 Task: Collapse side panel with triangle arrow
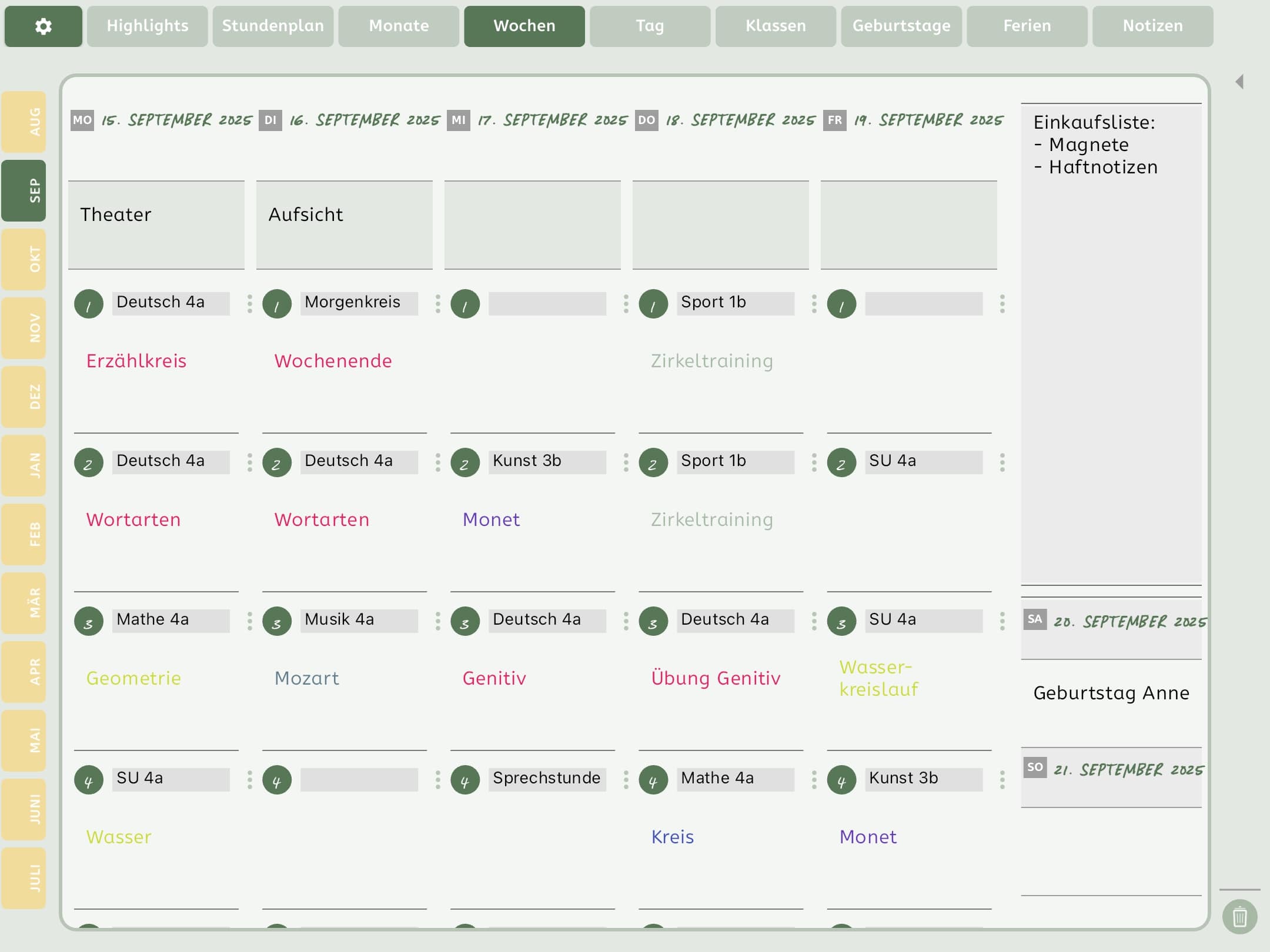pyautogui.click(x=1239, y=82)
